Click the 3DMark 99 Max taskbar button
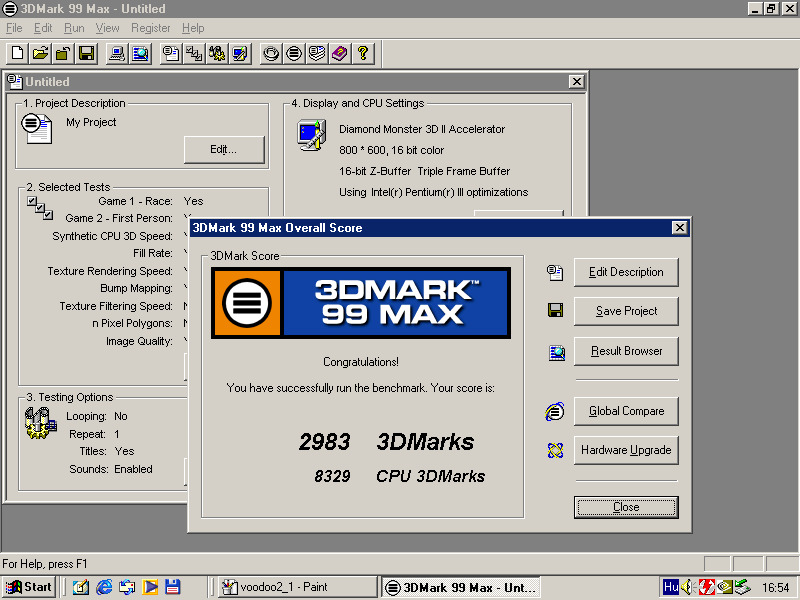Viewport: 800px width, 600px height. point(461,587)
